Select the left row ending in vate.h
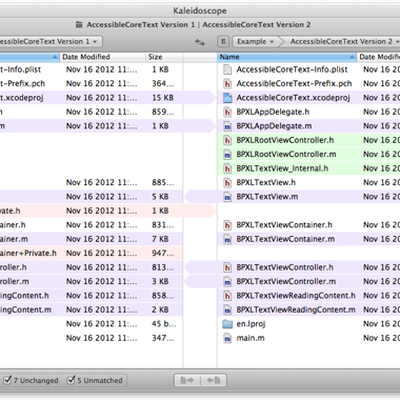 (x=91, y=211)
